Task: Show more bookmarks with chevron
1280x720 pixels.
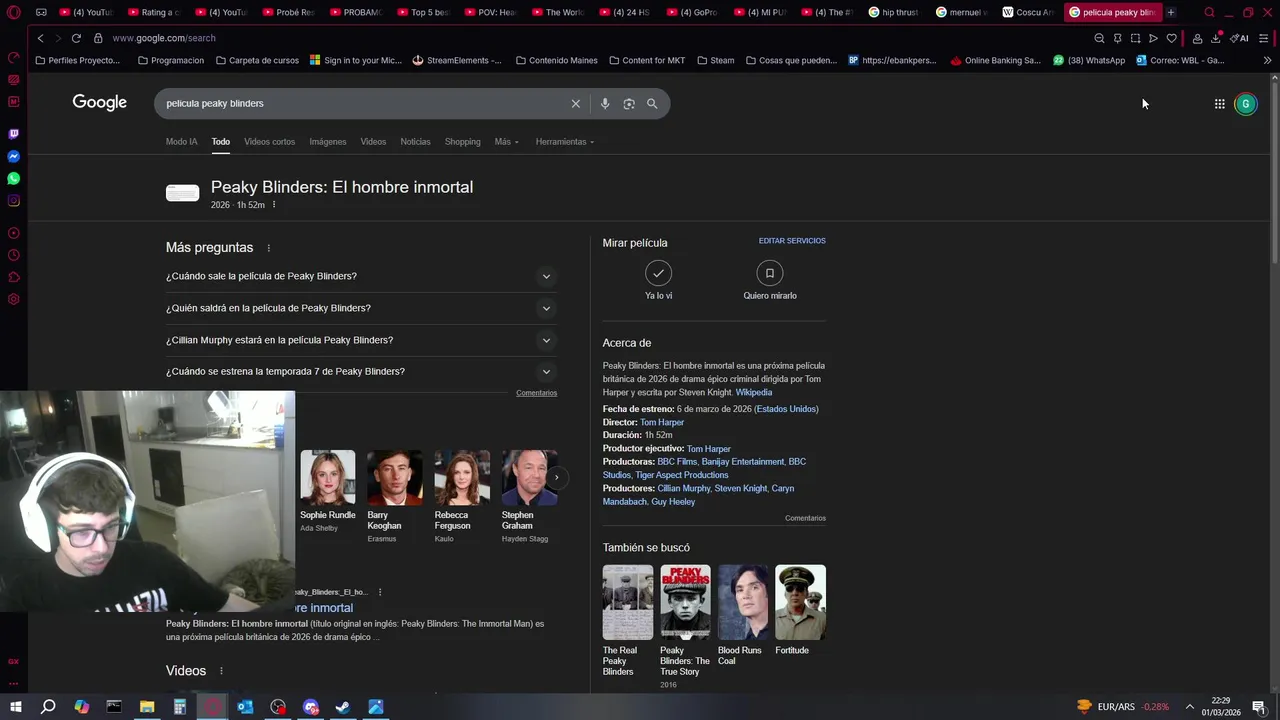Action: [1267, 60]
